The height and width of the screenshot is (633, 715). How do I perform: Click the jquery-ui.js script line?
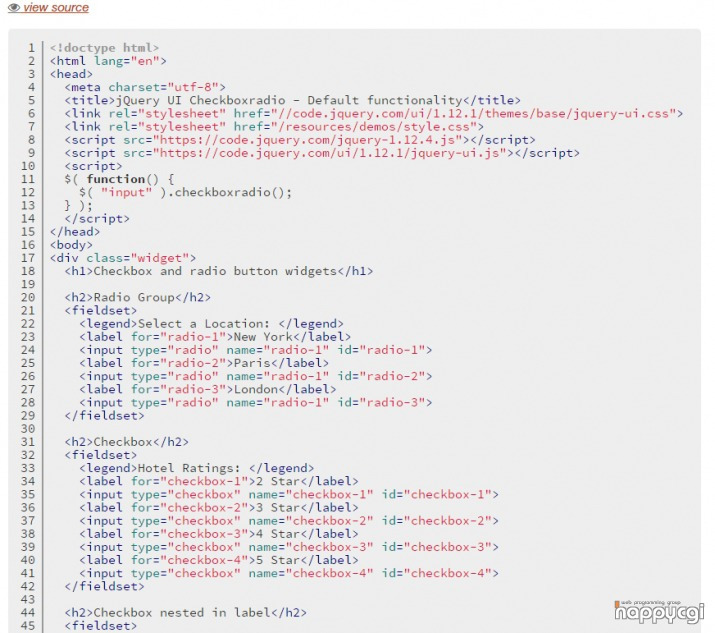point(322,153)
